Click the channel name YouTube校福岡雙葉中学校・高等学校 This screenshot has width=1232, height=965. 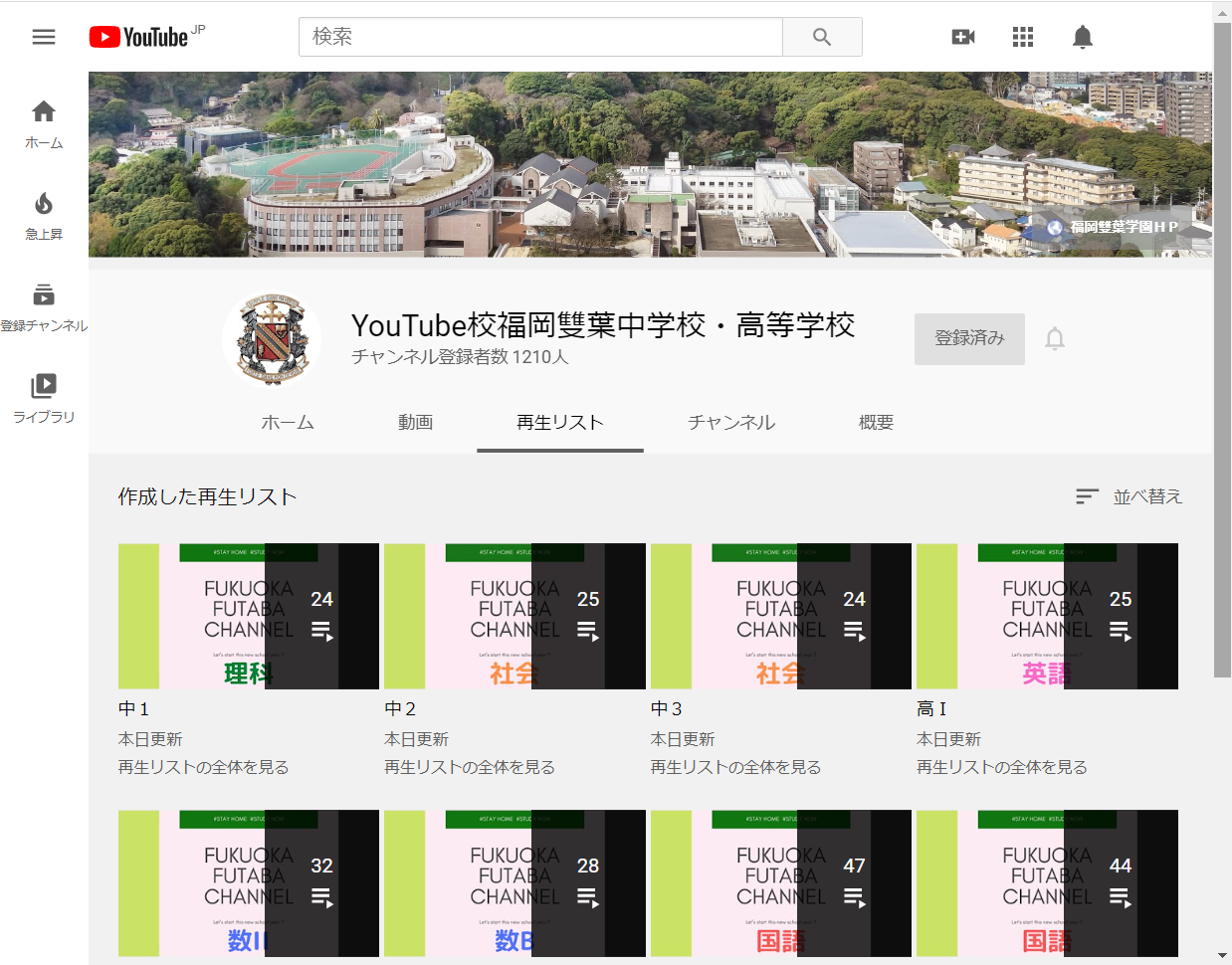[x=603, y=325]
